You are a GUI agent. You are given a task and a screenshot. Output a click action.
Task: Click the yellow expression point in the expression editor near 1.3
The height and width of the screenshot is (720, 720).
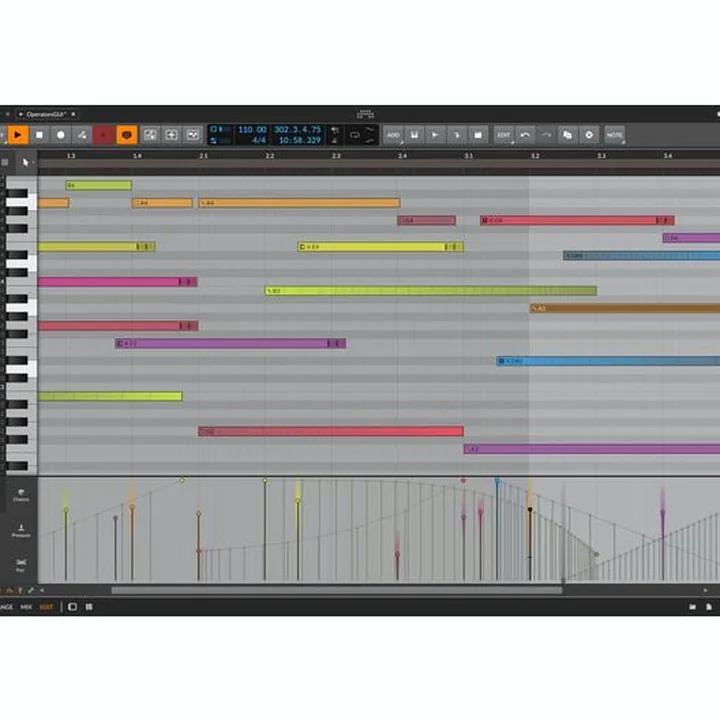coord(66,510)
